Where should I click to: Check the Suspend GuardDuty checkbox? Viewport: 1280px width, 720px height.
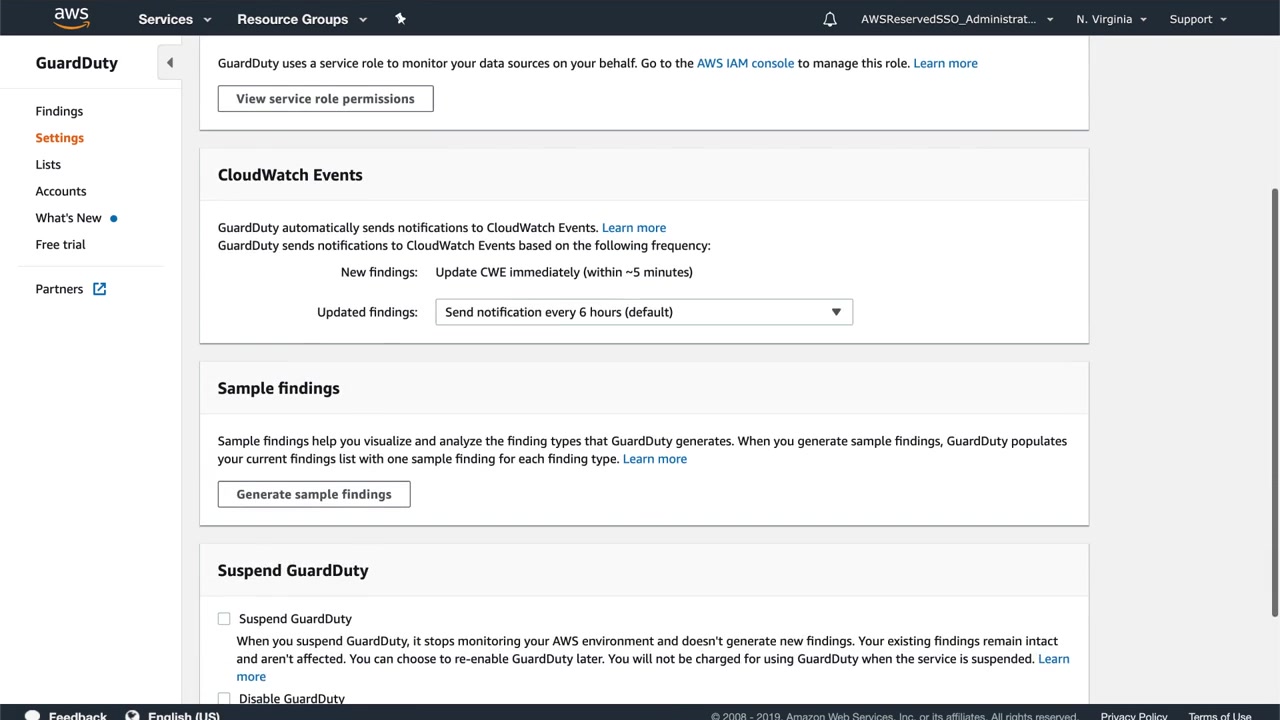click(x=224, y=619)
